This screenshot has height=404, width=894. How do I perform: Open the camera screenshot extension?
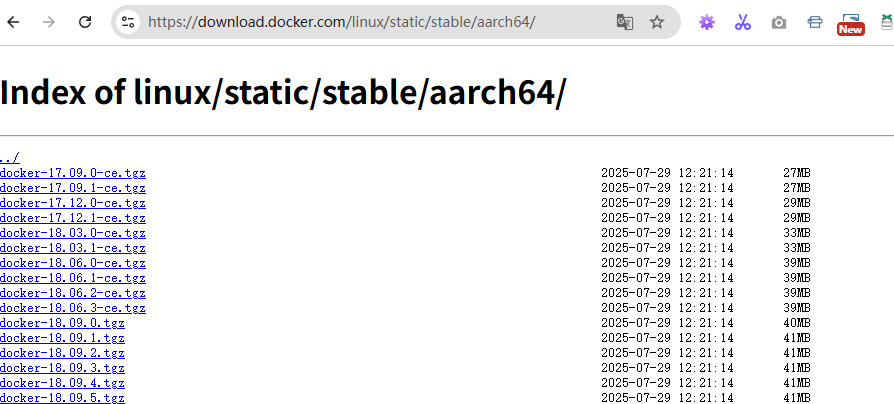779,22
